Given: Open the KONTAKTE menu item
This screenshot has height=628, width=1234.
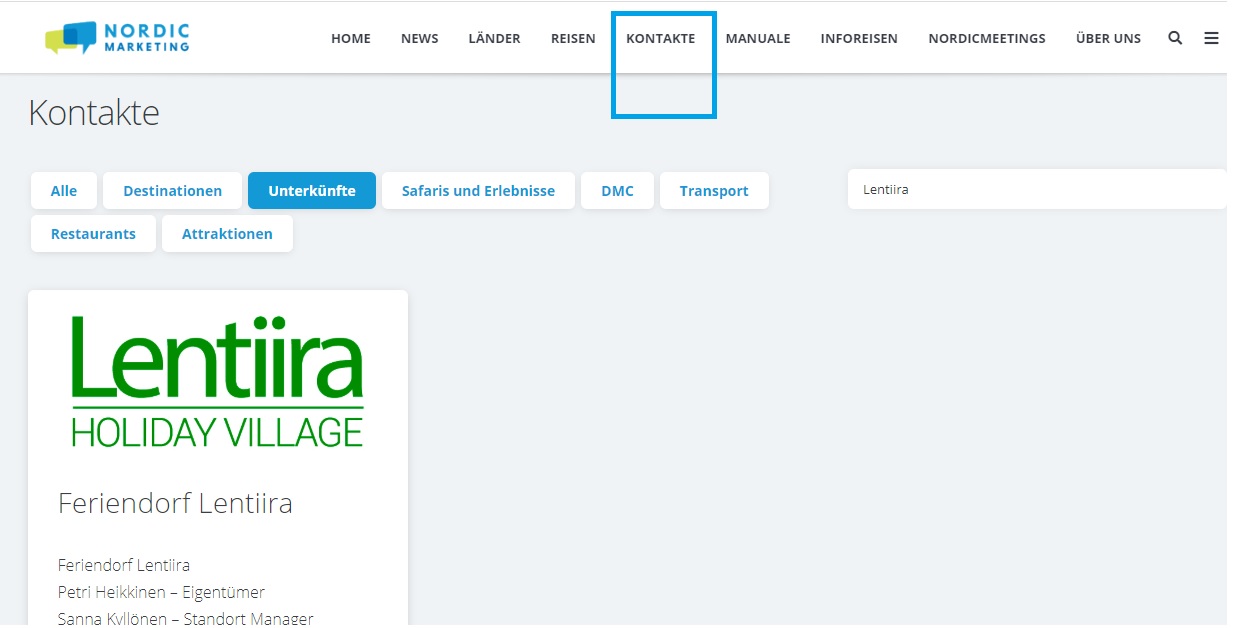Looking at the screenshot, I should click(661, 38).
